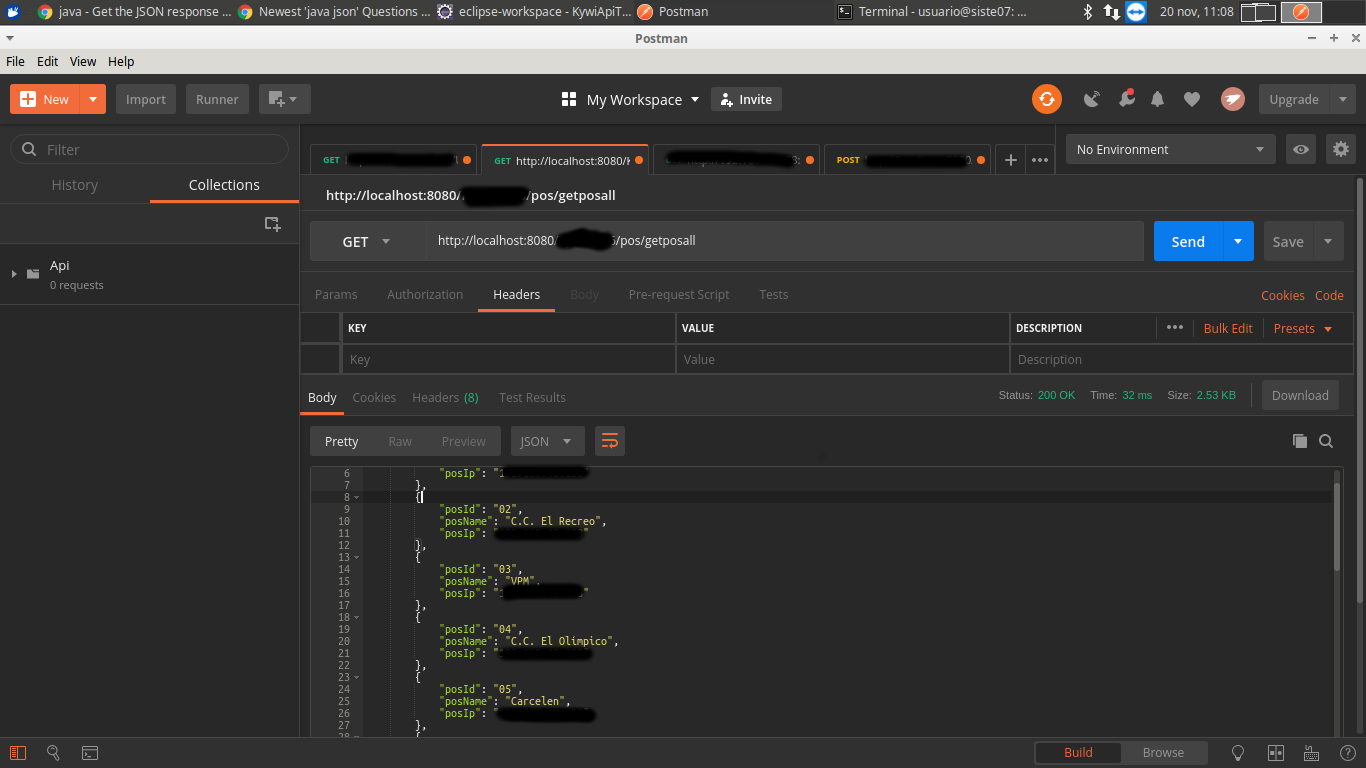Click the heart icon in the header
This screenshot has height=768, width=1366.
click(1192, 99)
